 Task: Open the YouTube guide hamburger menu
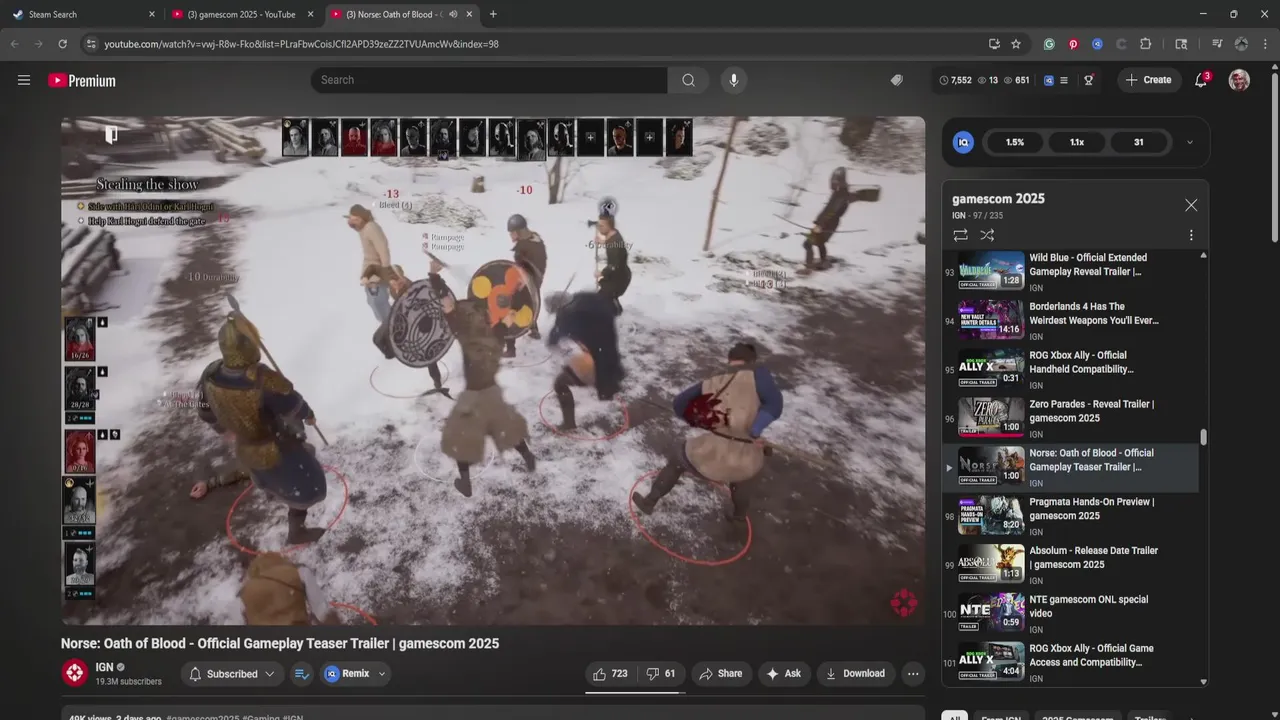point(24,80)
